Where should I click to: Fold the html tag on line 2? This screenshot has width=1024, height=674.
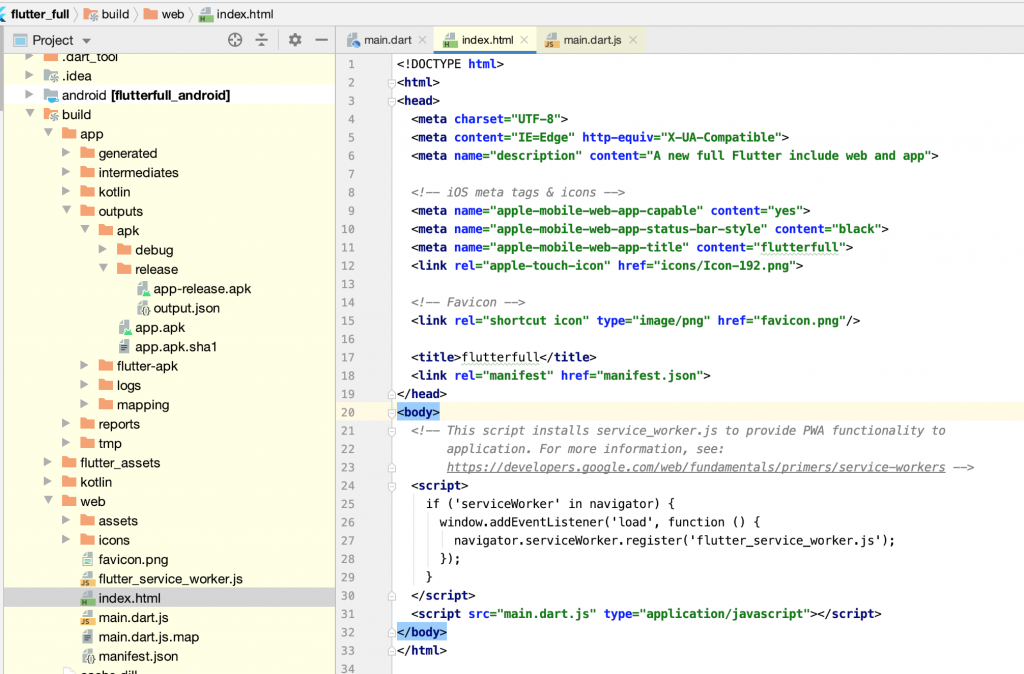(x=392, y=83)
